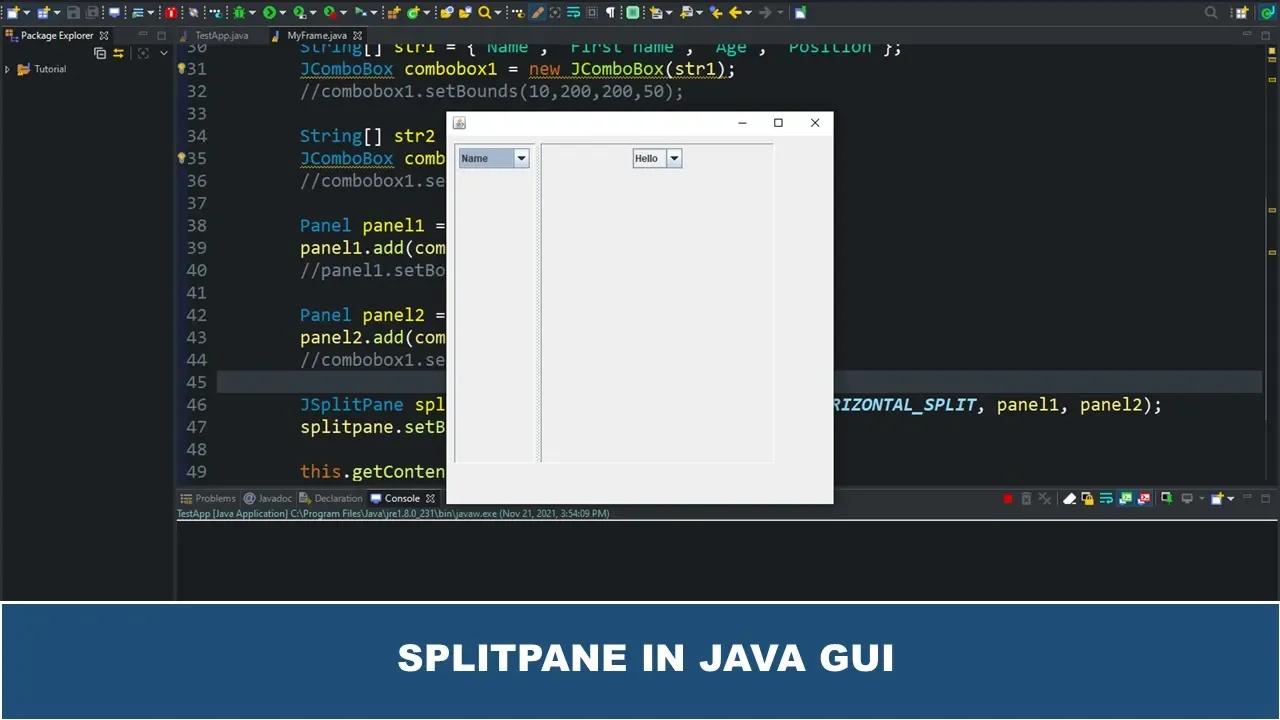Maximize the Console view panel

coord(1266,498)
